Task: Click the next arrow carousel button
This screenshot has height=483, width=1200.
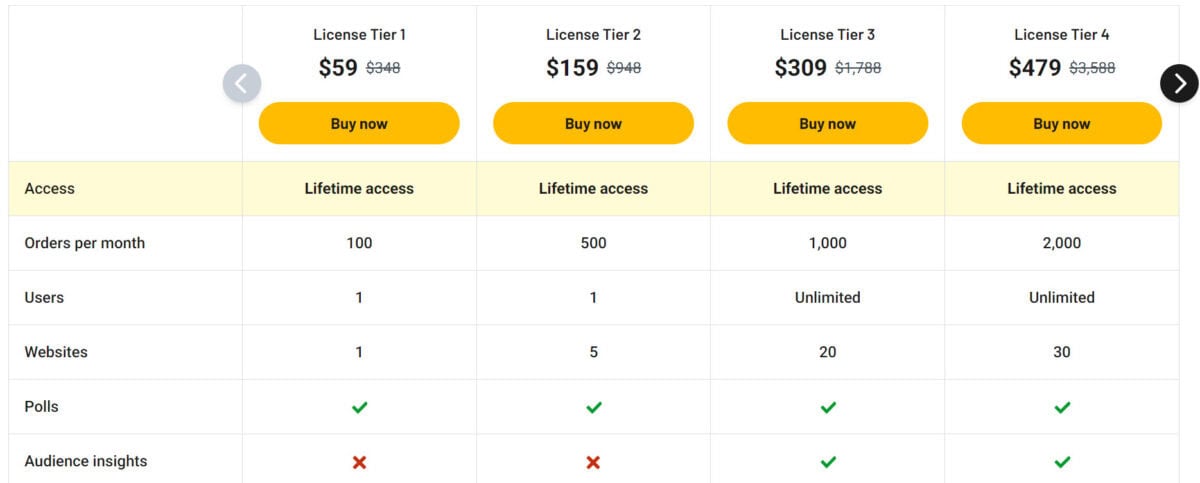Action: coord(1179,83)
